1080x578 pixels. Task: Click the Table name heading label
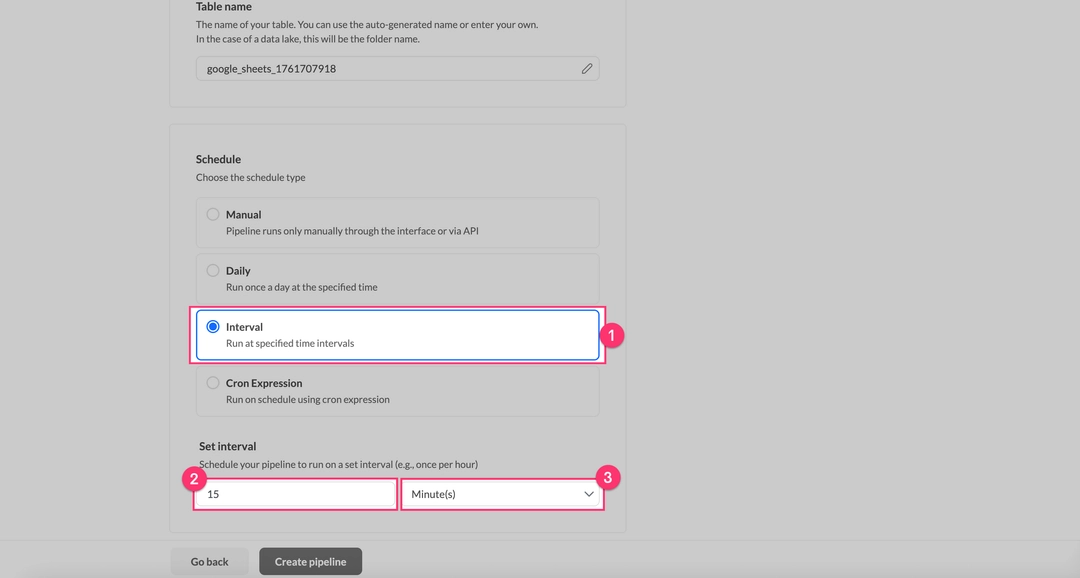[x=224, y=7]
